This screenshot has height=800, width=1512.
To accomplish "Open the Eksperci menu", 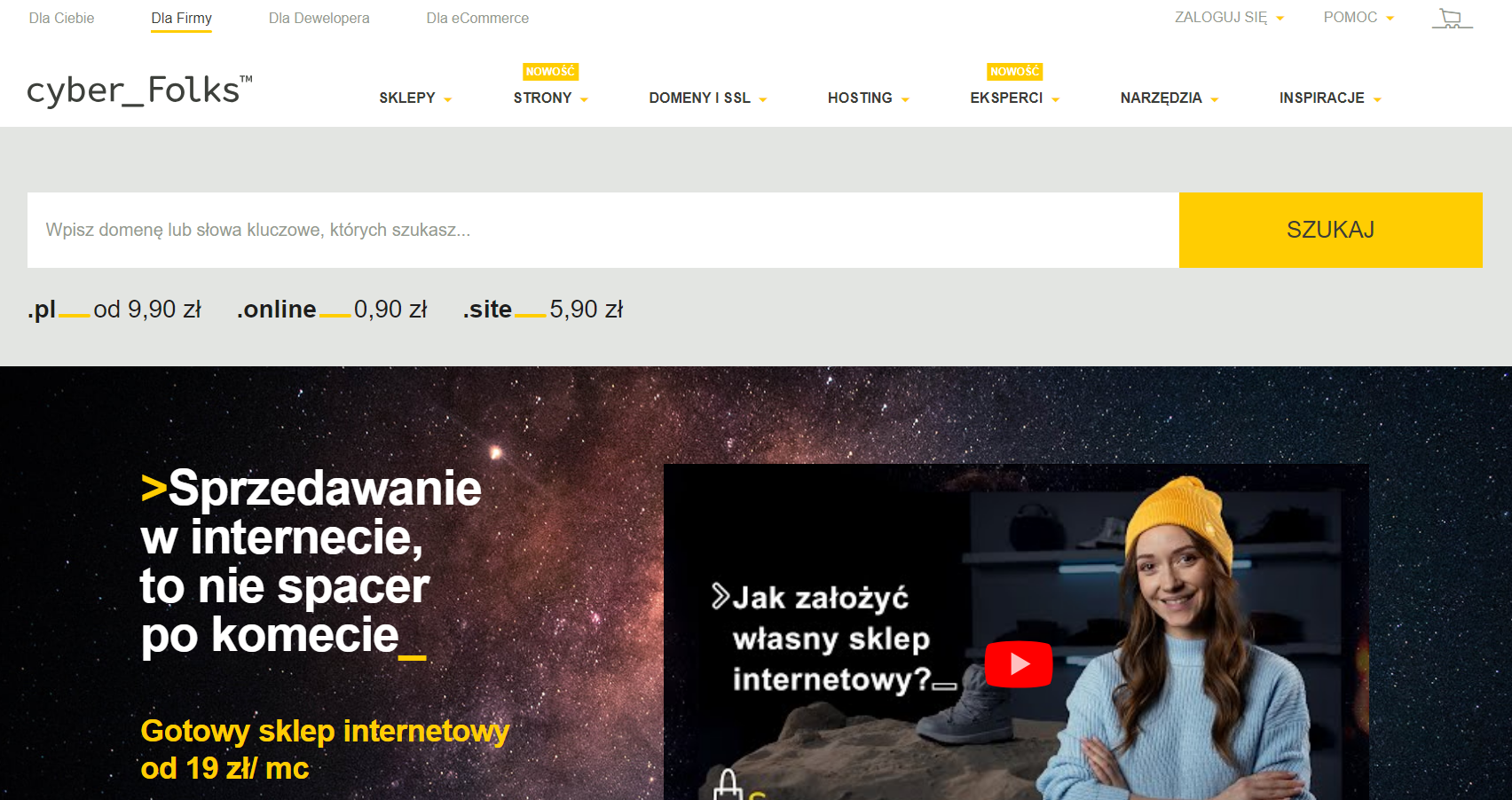I will [1014, 98].
